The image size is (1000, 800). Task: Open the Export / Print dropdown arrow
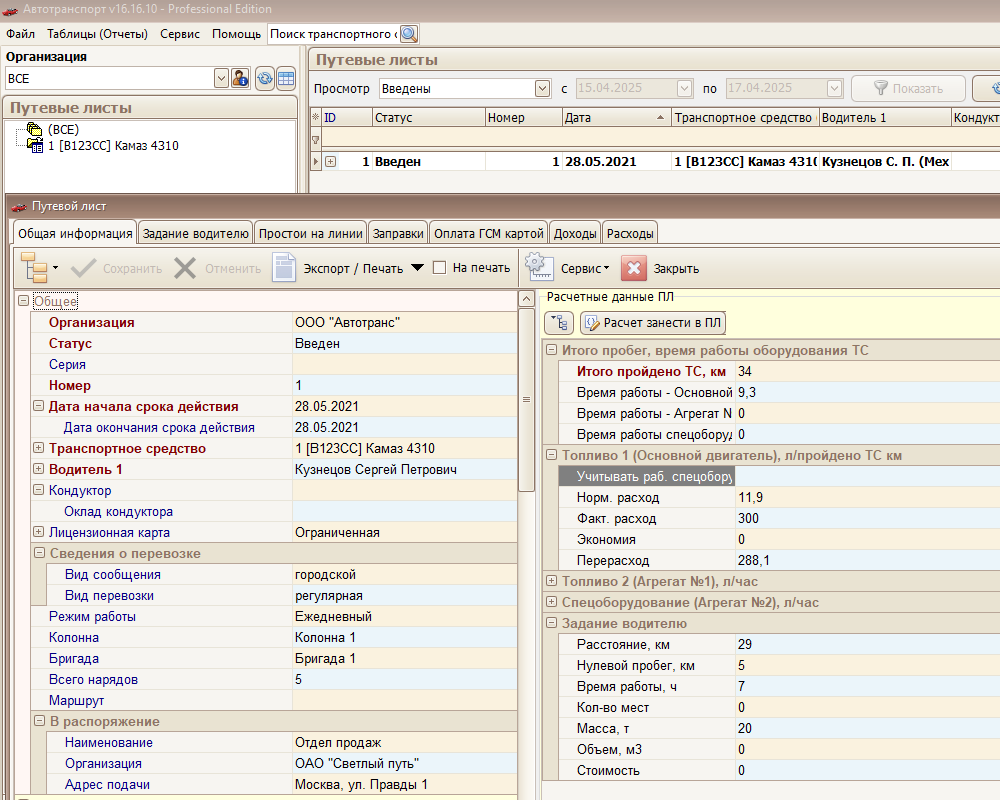tap(417, 268)
